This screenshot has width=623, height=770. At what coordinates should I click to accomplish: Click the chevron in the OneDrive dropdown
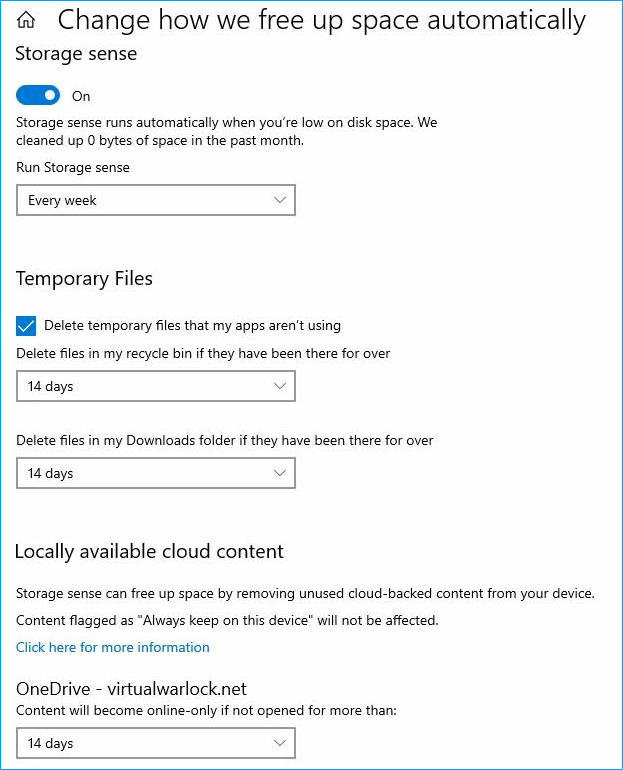[x=280, y=743]
